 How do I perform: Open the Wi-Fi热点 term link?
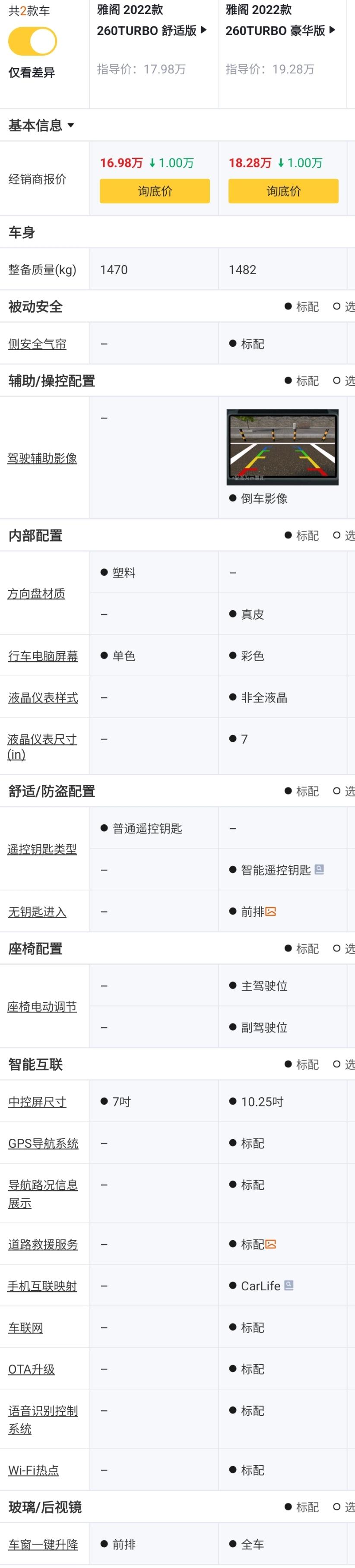point(34,1470)
